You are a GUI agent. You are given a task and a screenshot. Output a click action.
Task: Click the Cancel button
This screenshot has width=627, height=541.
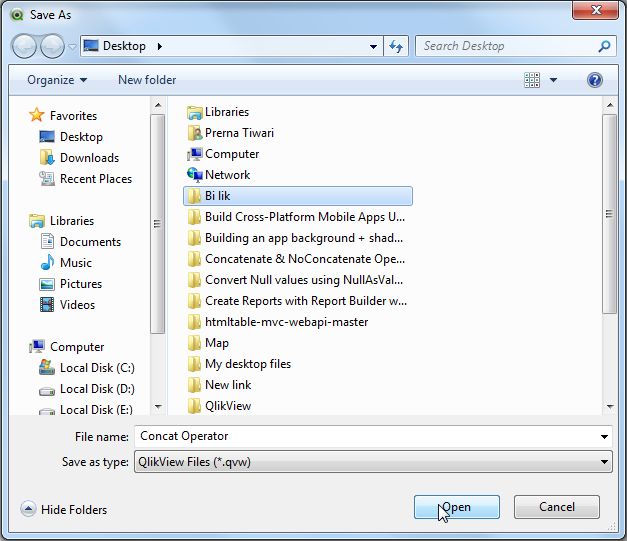[557, 507]
